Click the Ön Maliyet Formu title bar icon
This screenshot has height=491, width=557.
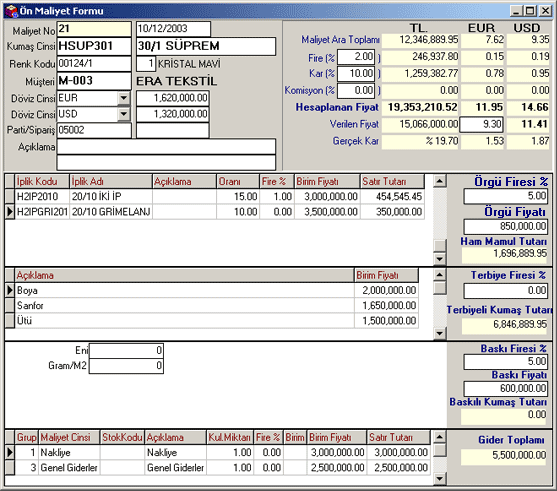point(12,11)
